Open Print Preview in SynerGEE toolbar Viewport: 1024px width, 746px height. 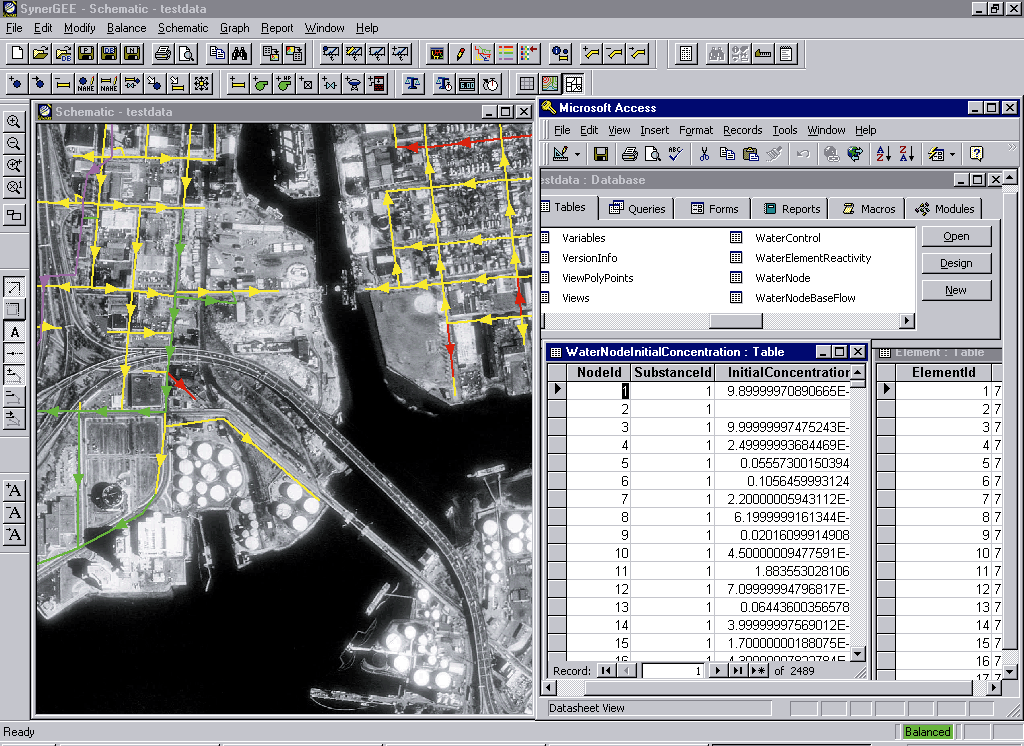point(187,54)
